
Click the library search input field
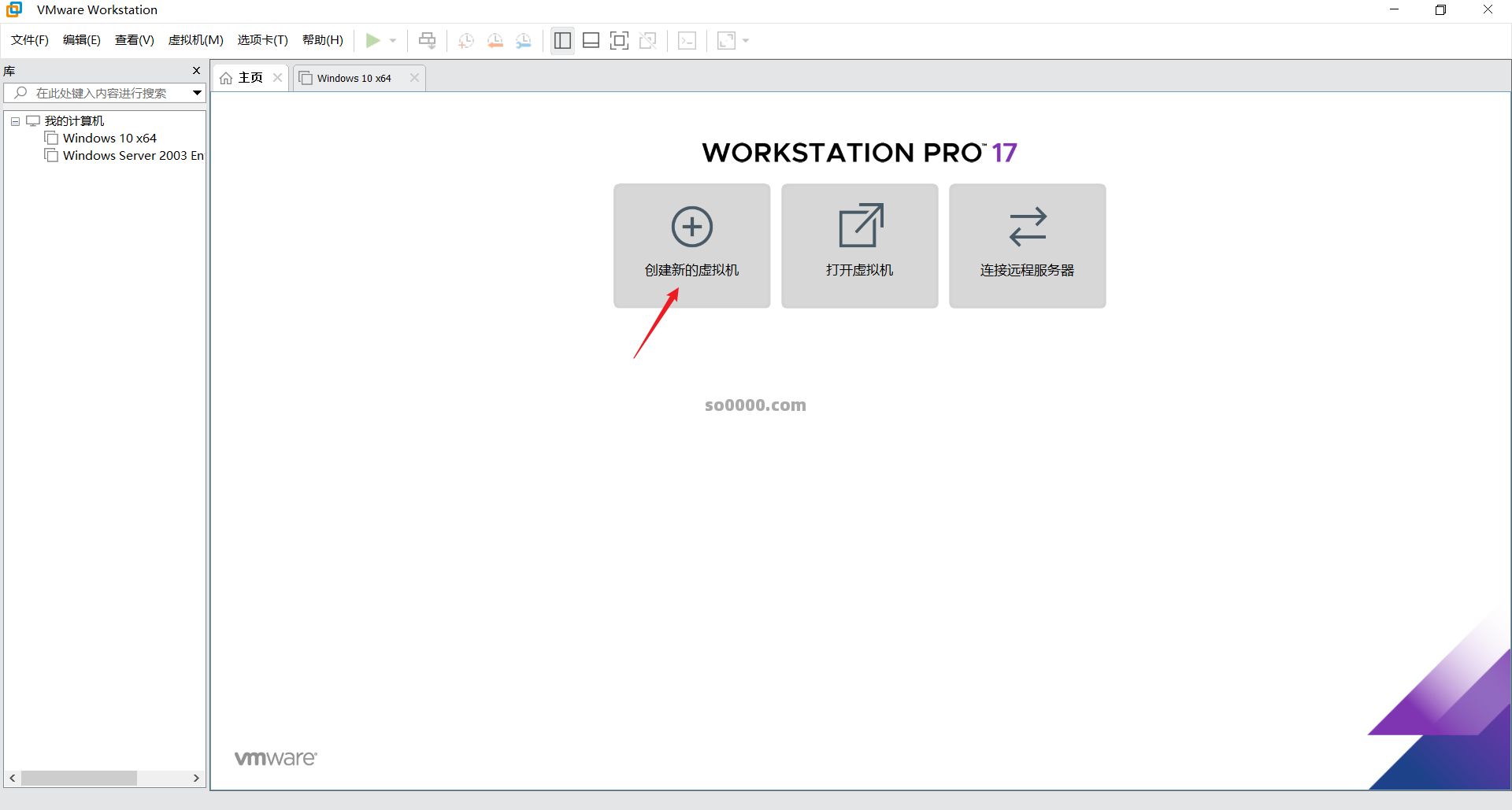coord(102,93)
